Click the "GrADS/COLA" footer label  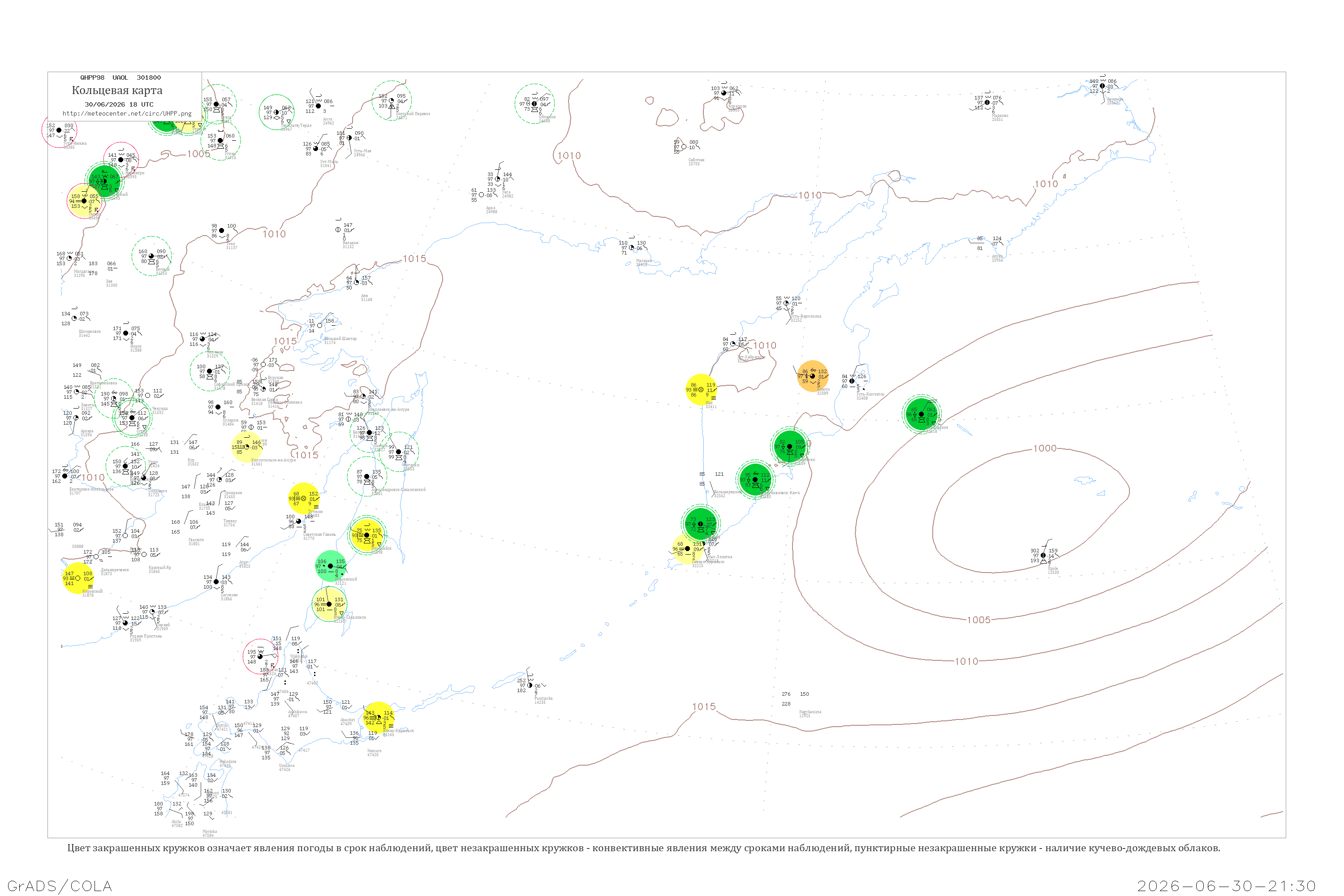60,886
